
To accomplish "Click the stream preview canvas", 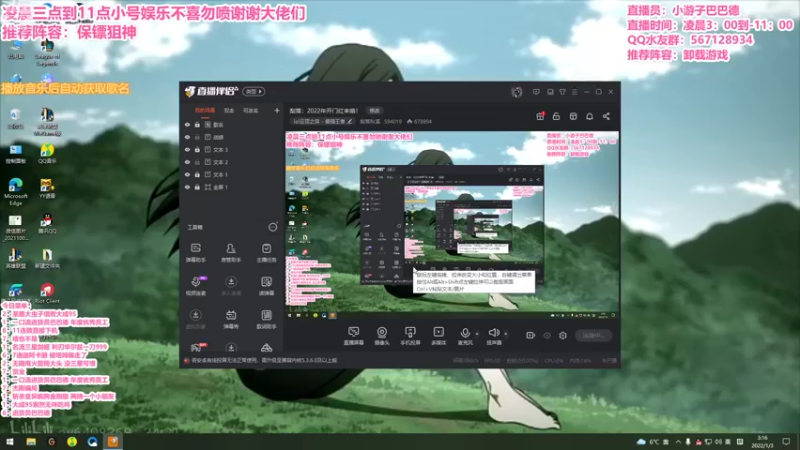I will [452, 225].
